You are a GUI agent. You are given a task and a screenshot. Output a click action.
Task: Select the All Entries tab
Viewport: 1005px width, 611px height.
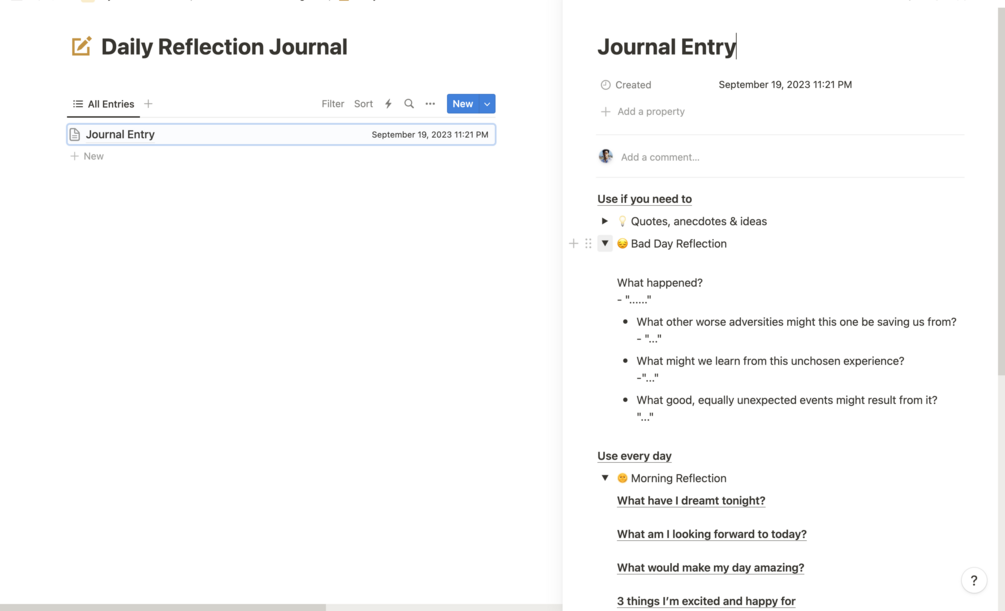tap(104, 104)
